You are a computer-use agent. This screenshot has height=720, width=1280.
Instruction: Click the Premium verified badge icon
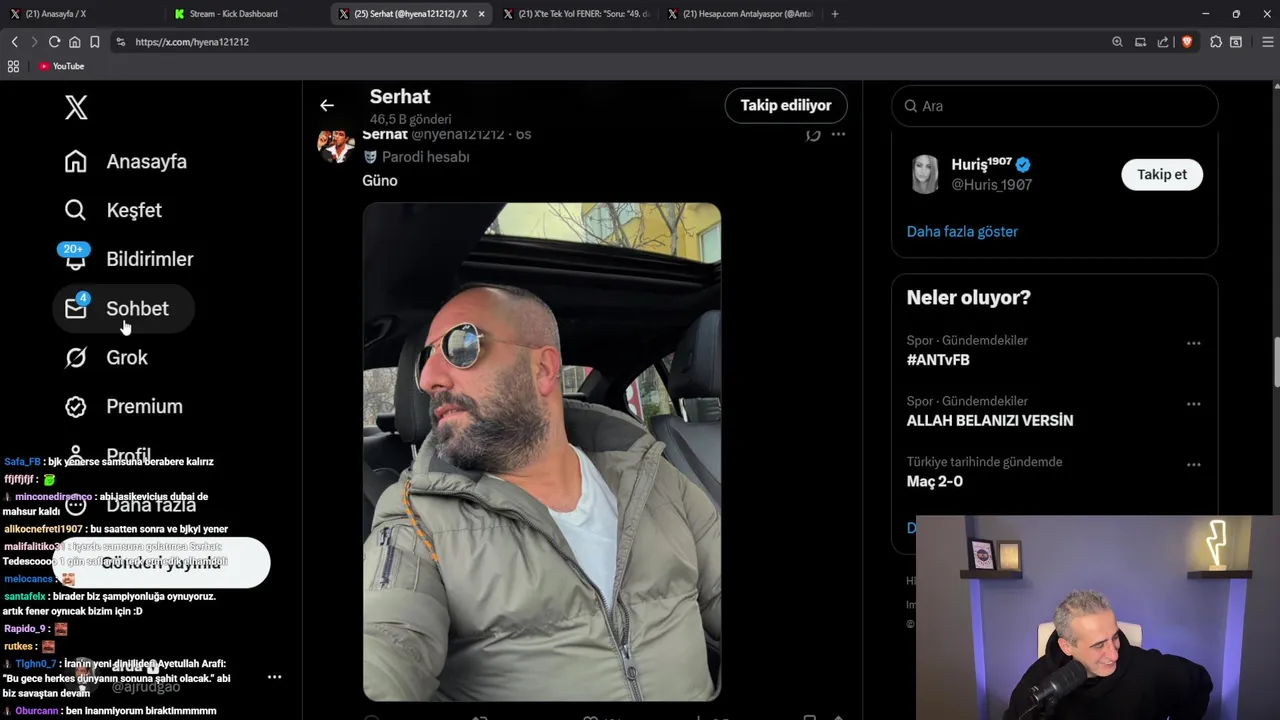(x=76, y=406)
